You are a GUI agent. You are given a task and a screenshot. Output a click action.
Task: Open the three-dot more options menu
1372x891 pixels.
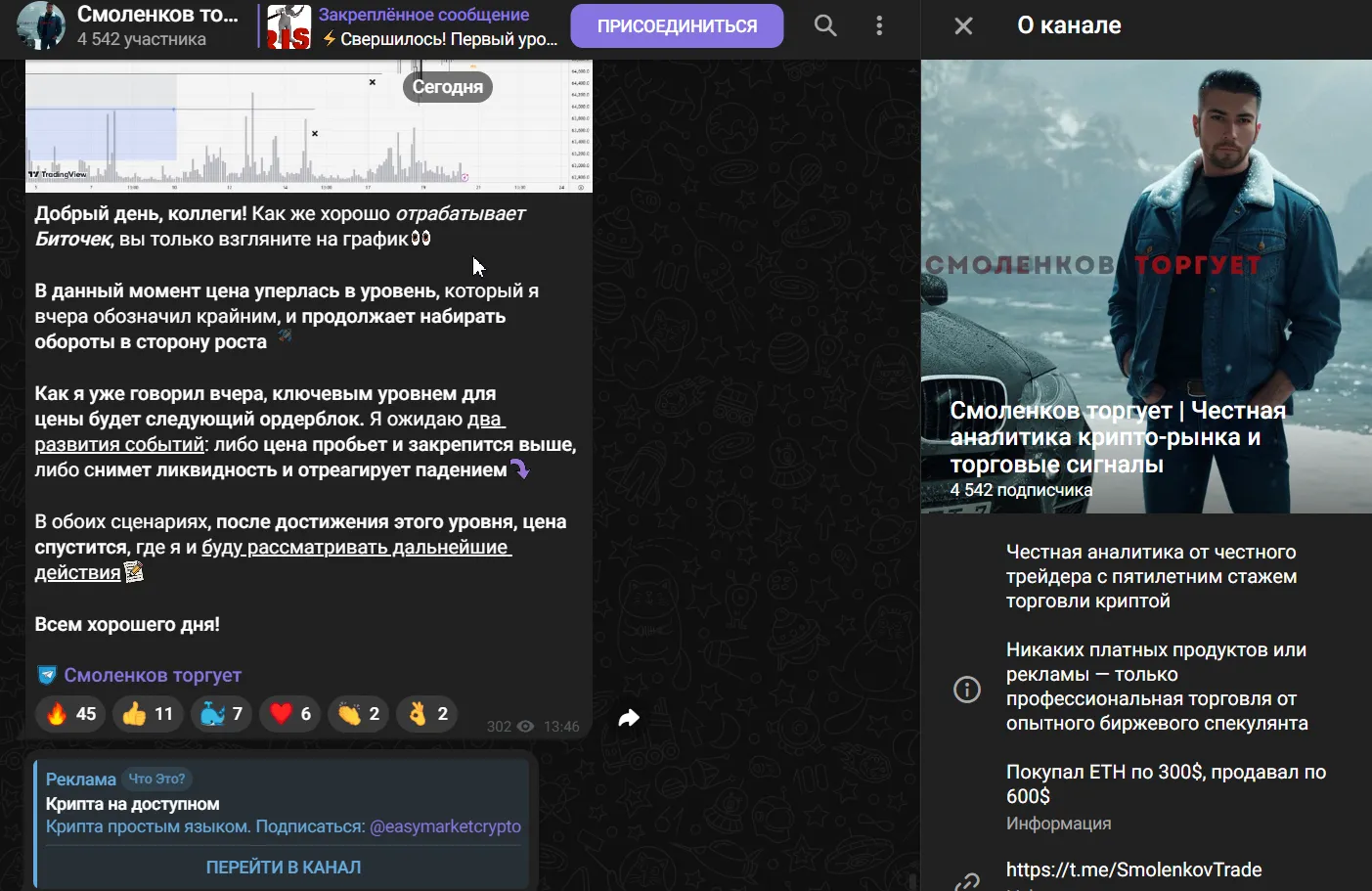[x=879, y=26]
